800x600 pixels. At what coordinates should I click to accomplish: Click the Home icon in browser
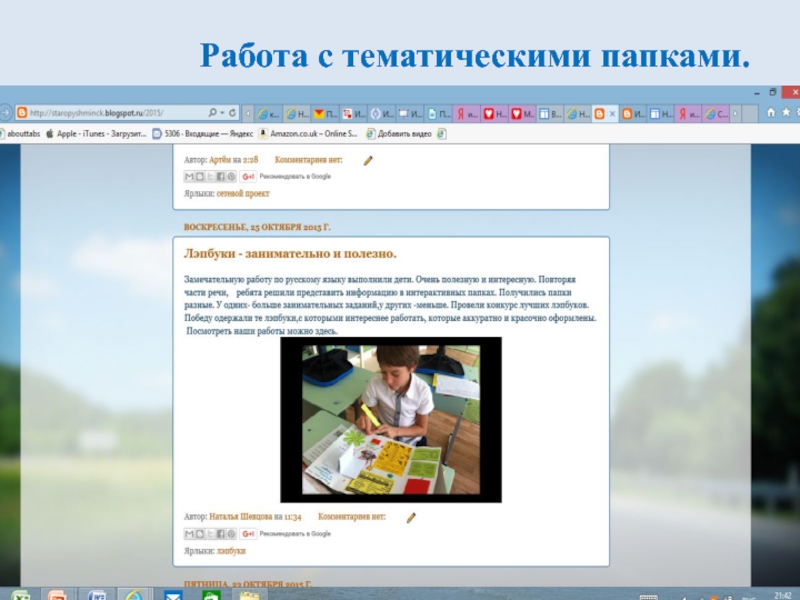tap(771, 113)
